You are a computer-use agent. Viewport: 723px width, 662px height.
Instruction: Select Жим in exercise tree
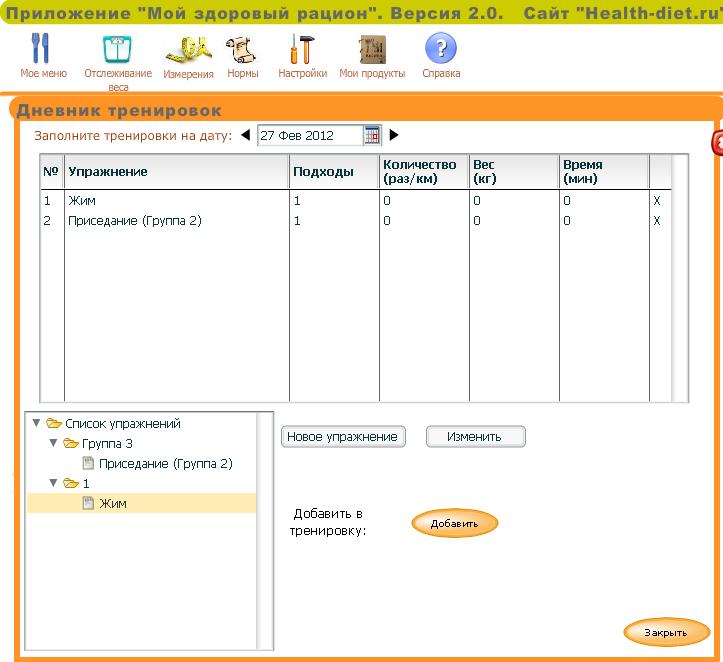click(x=112, y=504)
